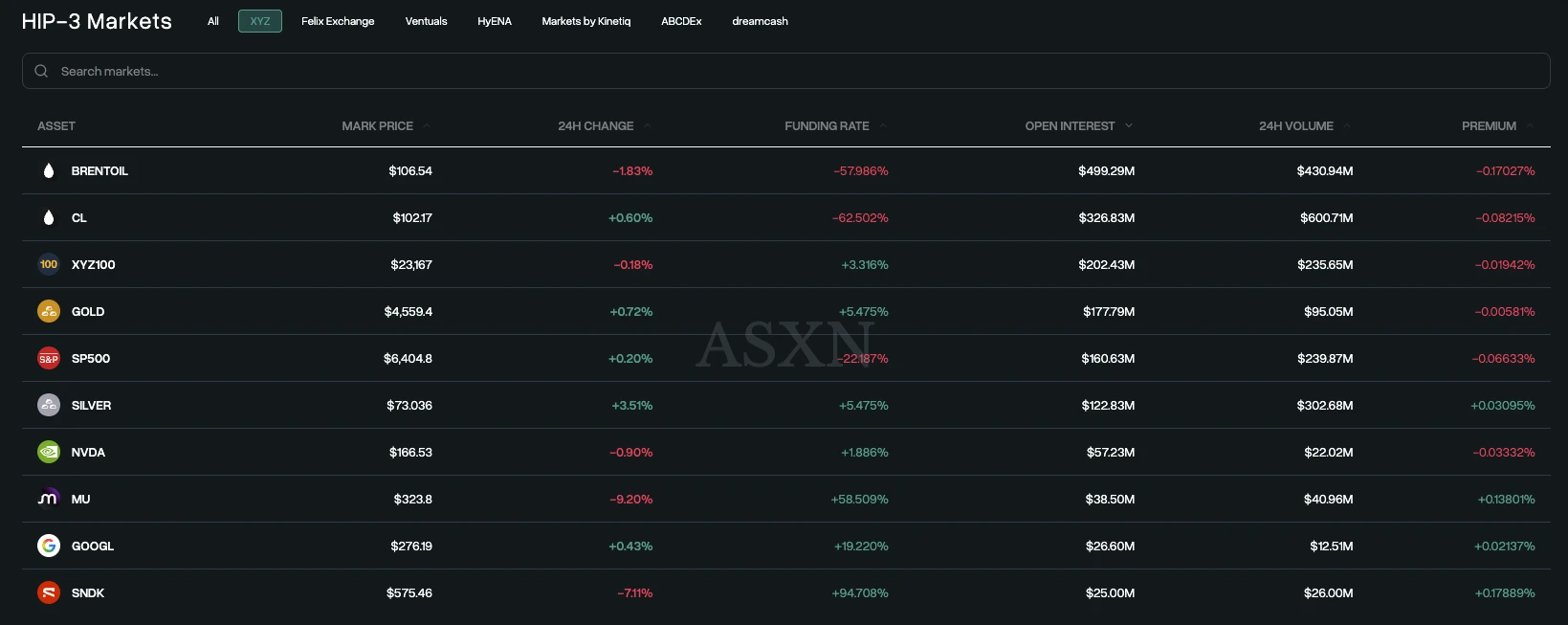
Task: Click the NVDA Nvidia logo icon
Action: click(x=49, y=453)
